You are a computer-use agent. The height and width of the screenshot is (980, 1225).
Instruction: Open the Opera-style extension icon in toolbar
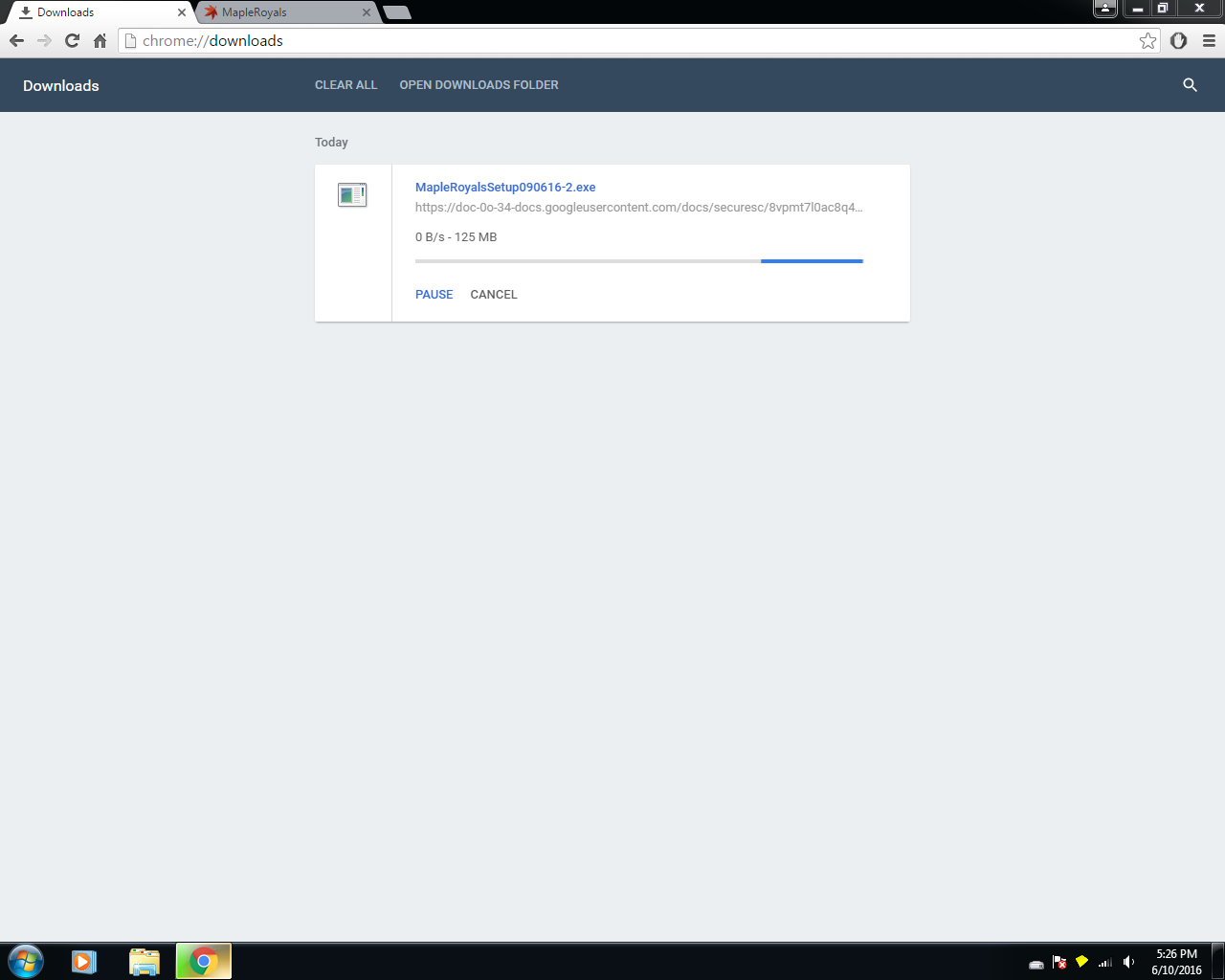(1179, 40)
